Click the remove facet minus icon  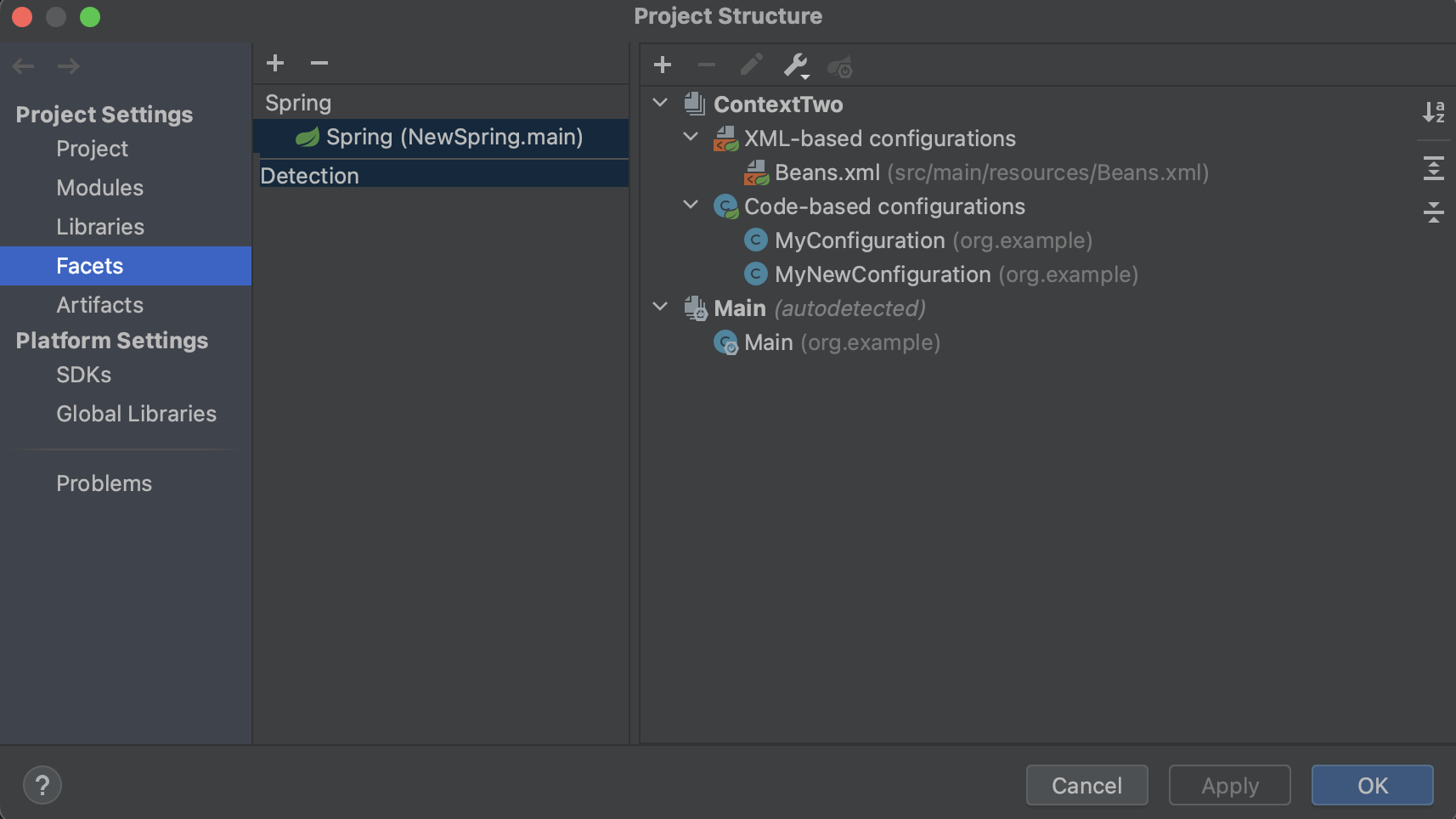click(319, 63)
